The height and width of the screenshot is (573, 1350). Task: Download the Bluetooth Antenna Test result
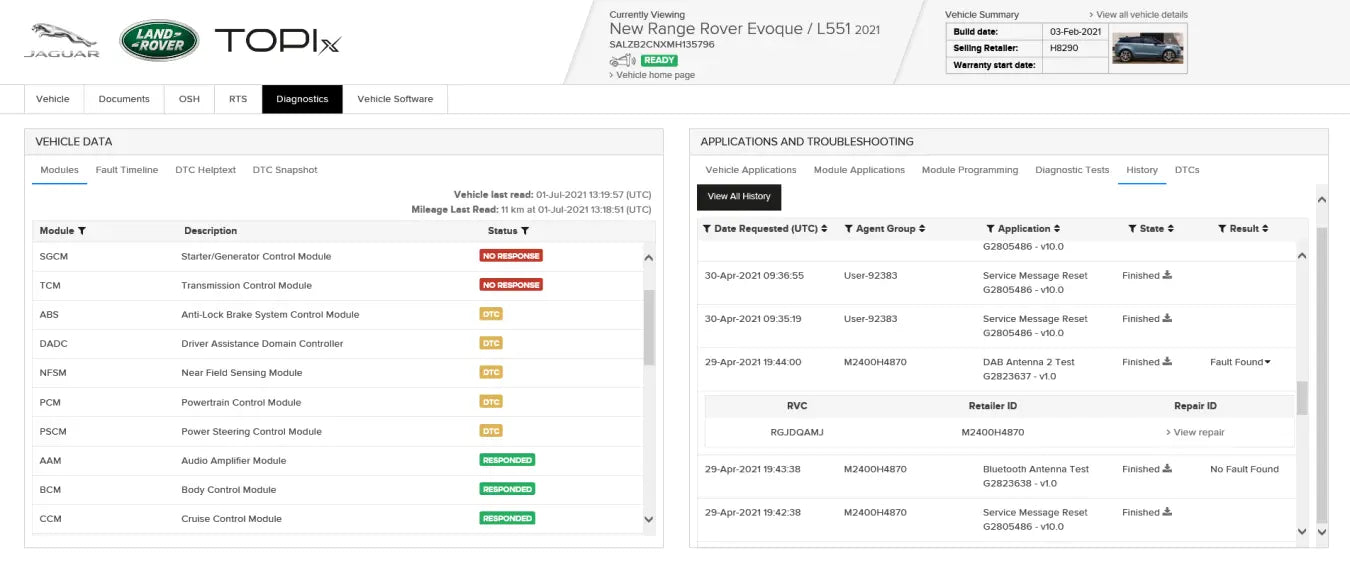coord(1167,469)
